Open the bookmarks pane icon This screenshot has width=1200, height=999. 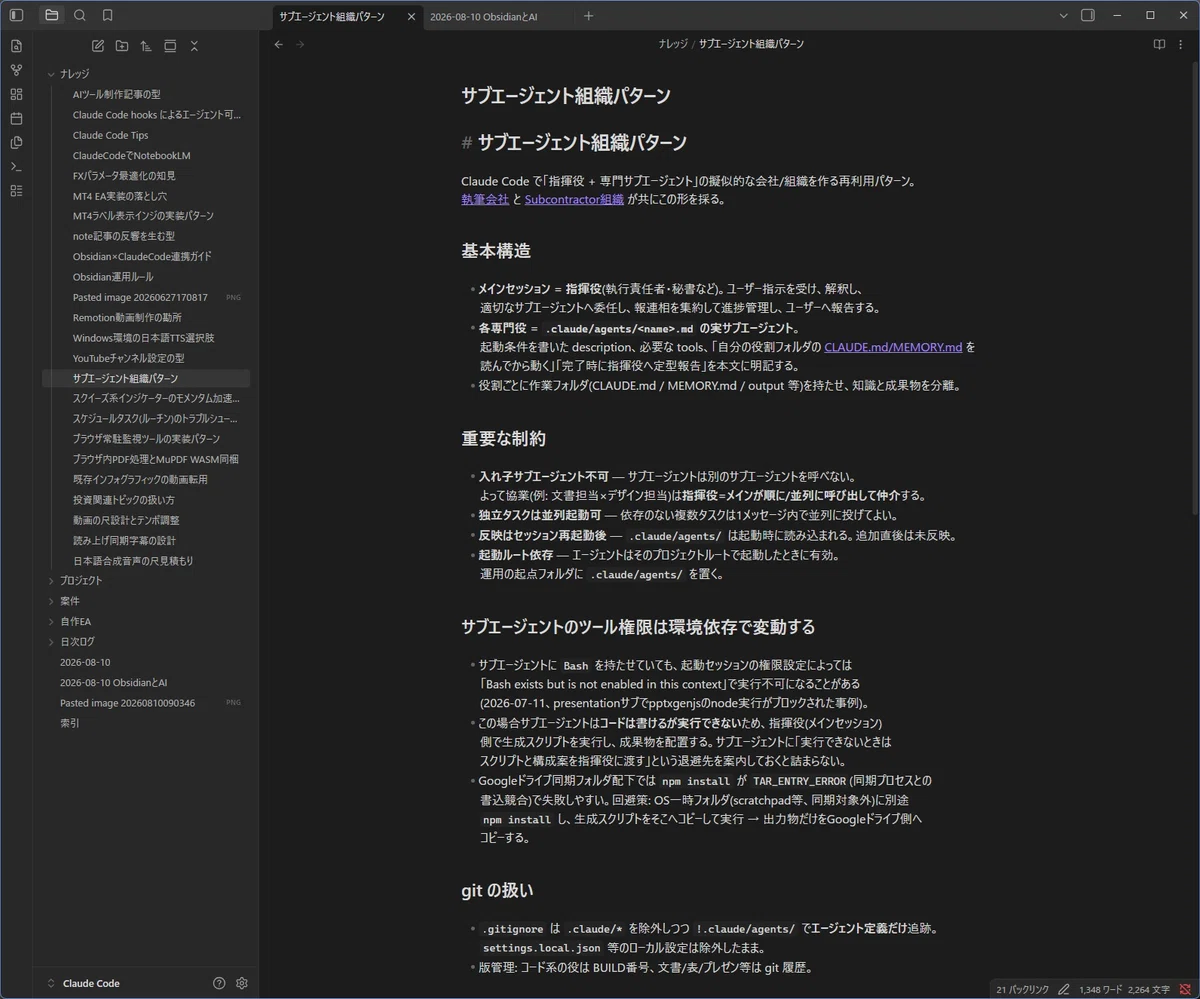pos(107,15)
